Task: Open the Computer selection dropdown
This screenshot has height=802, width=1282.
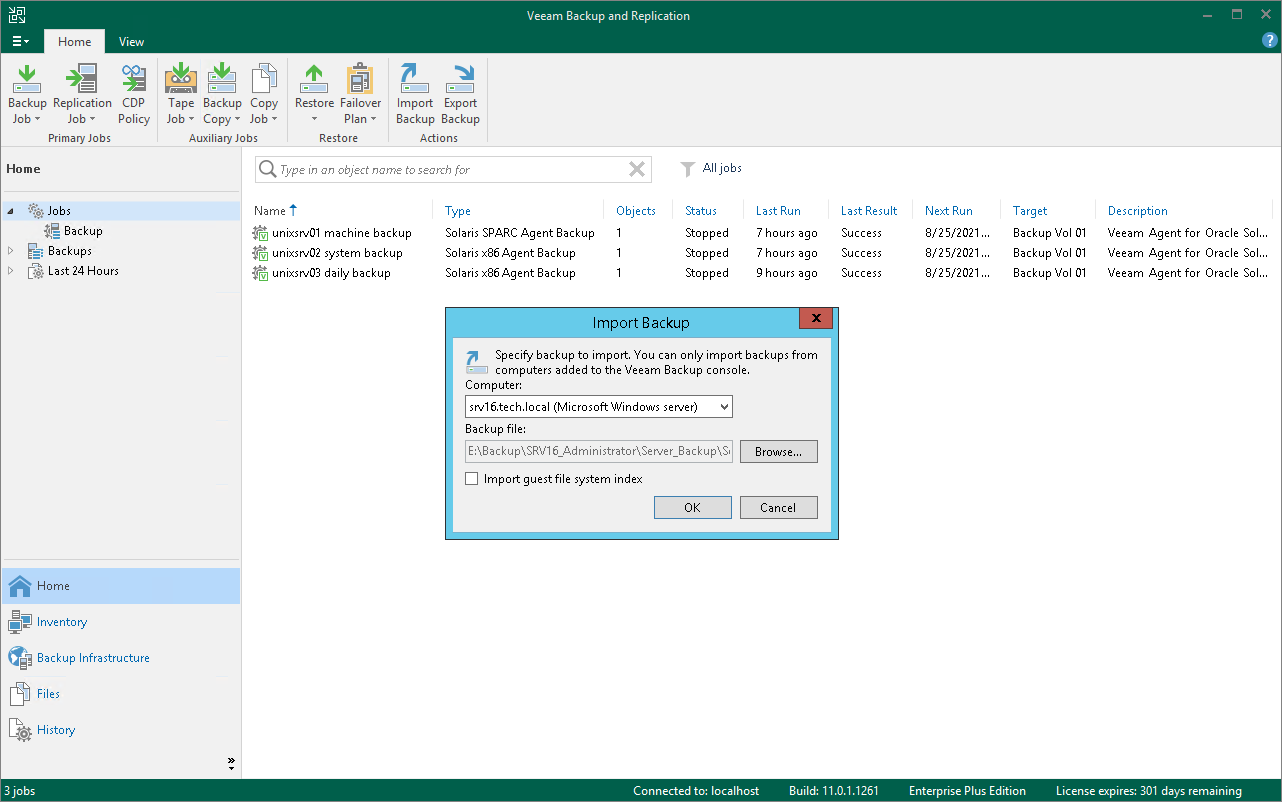Action: pyautogui.click(x=723, y=406)
